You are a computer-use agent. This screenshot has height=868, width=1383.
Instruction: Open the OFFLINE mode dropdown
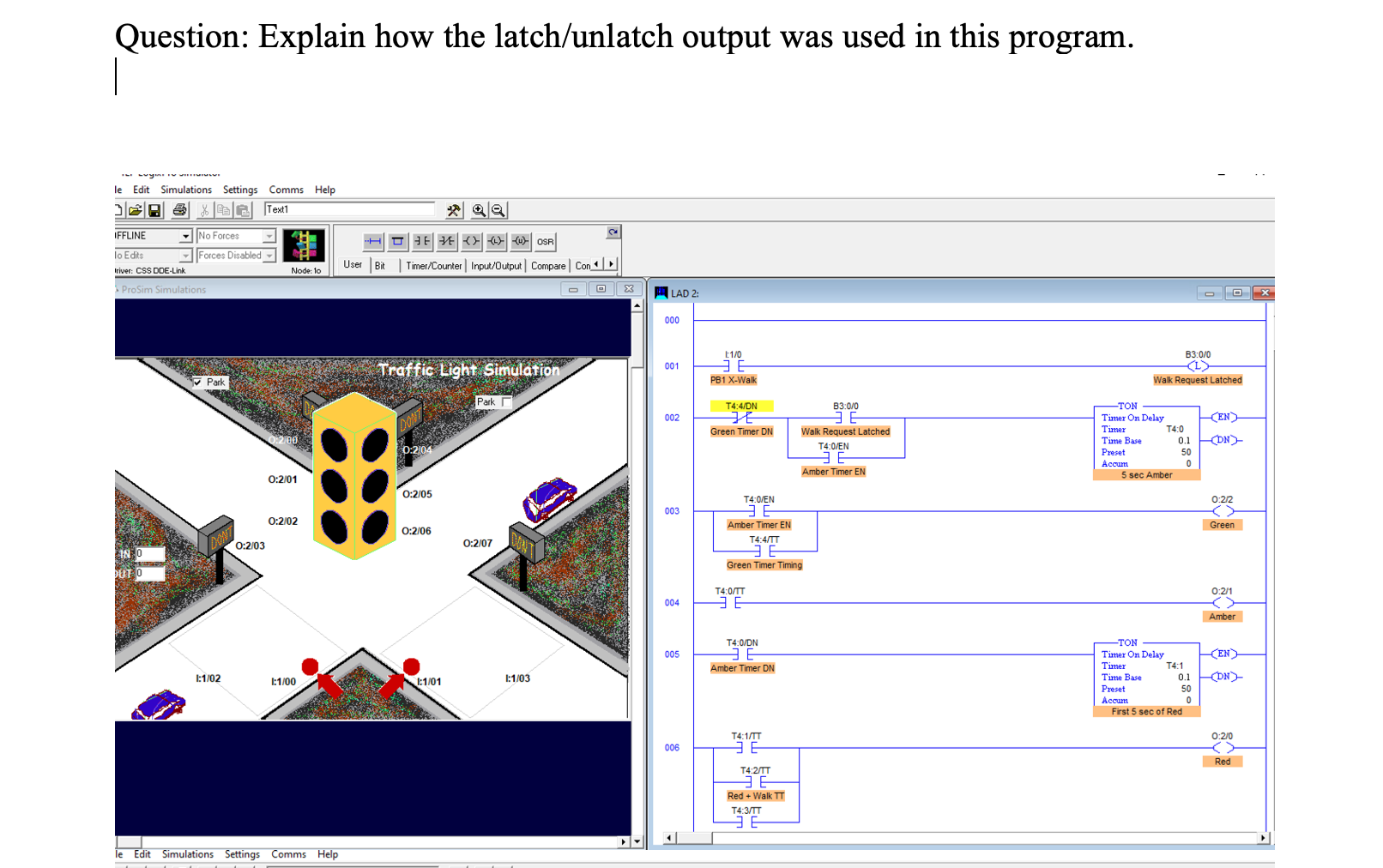187,235
